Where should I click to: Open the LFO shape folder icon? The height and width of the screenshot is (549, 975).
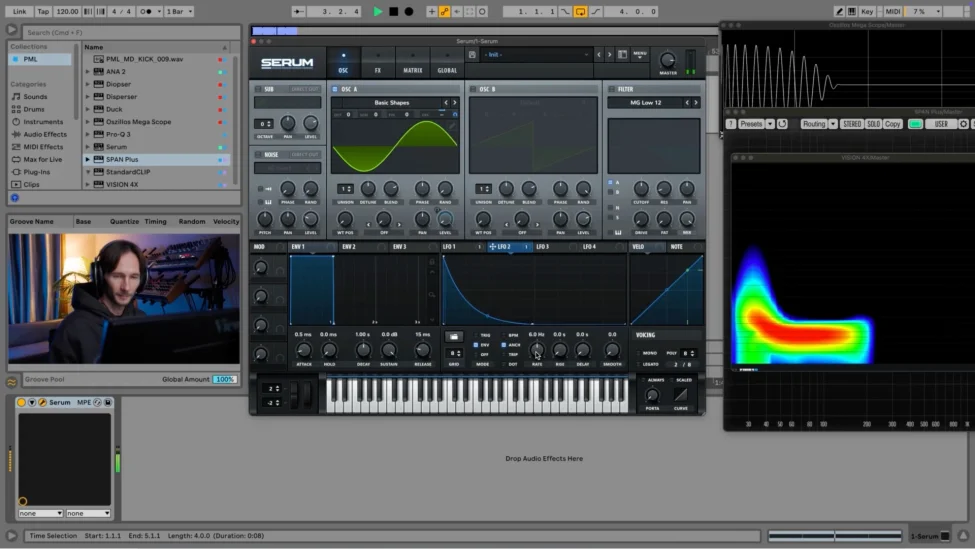coord(454,336)
